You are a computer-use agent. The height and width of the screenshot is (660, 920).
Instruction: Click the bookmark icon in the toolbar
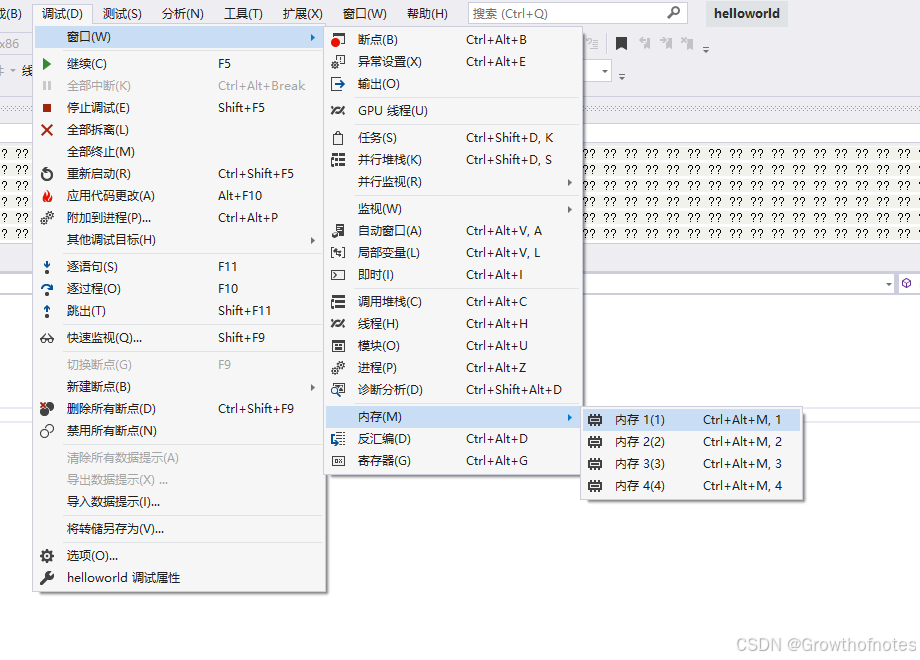pos(621,43)
